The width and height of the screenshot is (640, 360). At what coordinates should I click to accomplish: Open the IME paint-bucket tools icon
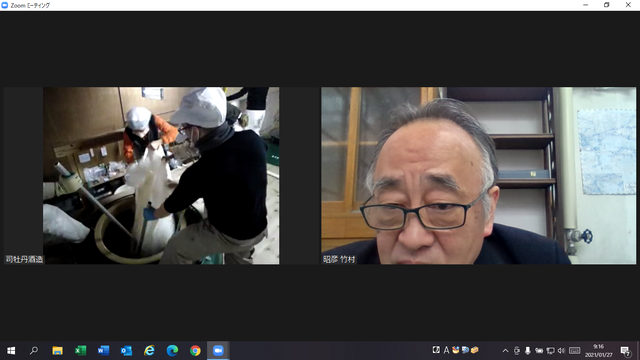tap(456, 350)
